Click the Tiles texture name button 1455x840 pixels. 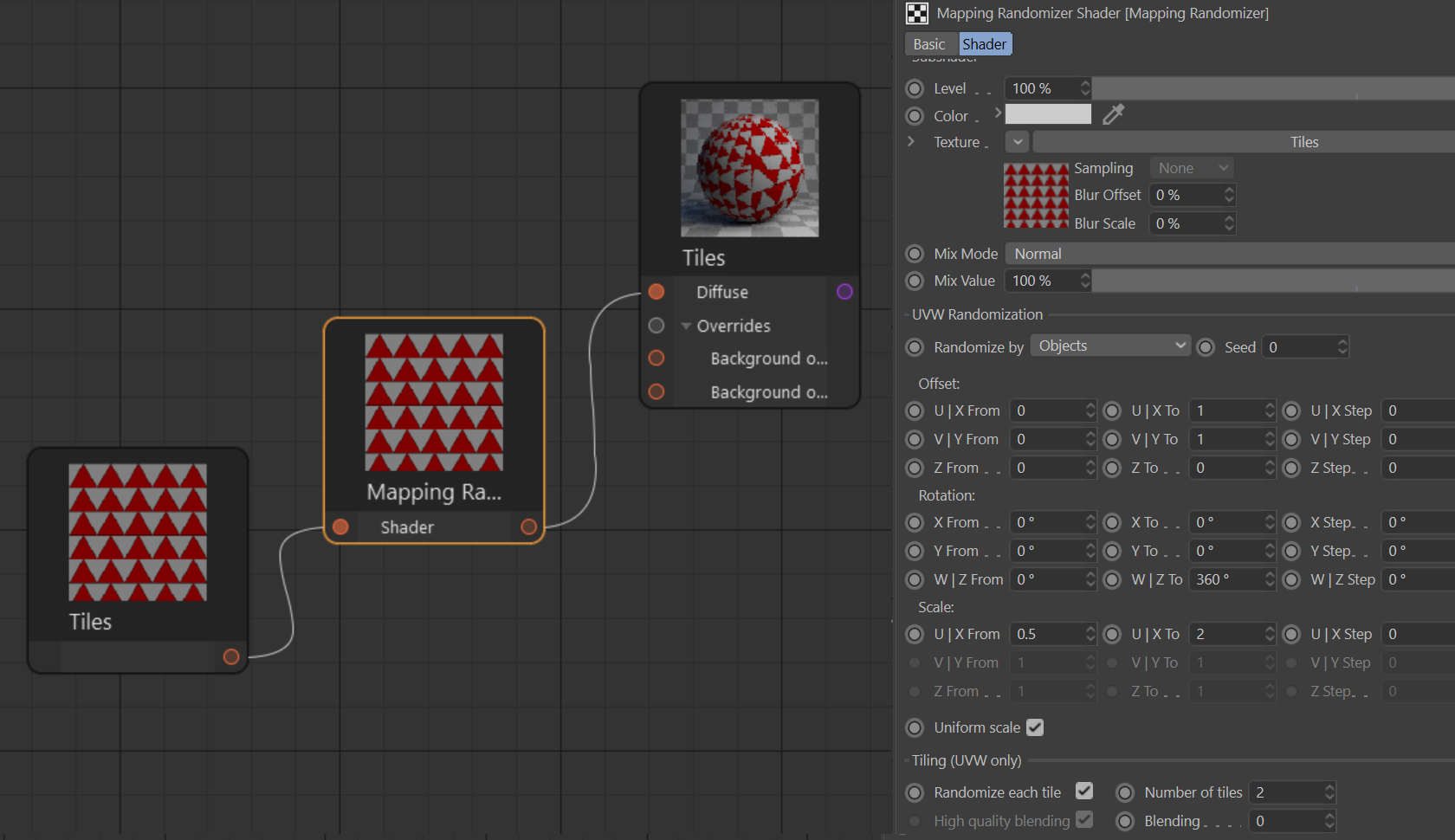[1244, 142]
